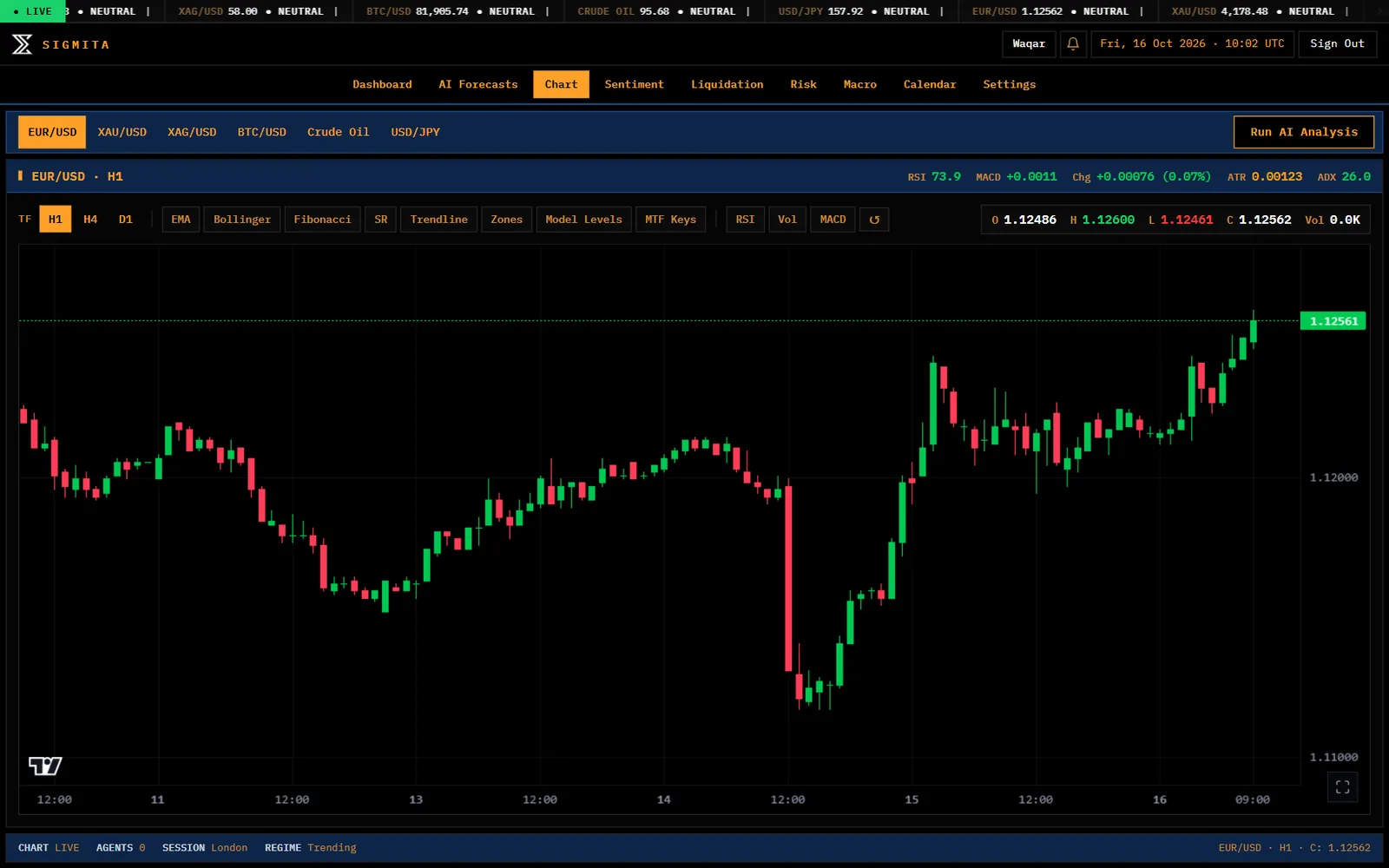Select the H1 timeframe
This screenshot has height=868, width=1389.
55,220
